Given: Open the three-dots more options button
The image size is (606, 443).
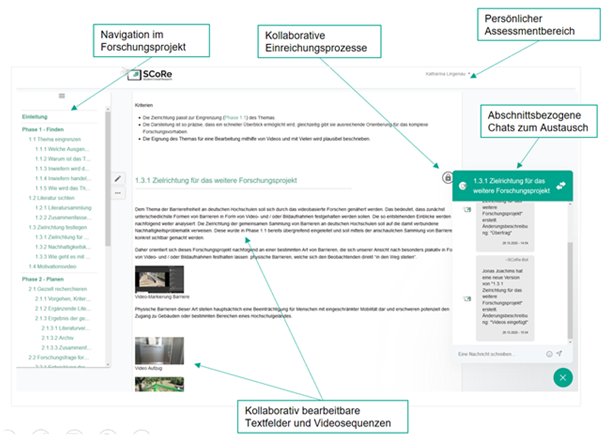Looking at the screenshot, I should tap(118, 193).
